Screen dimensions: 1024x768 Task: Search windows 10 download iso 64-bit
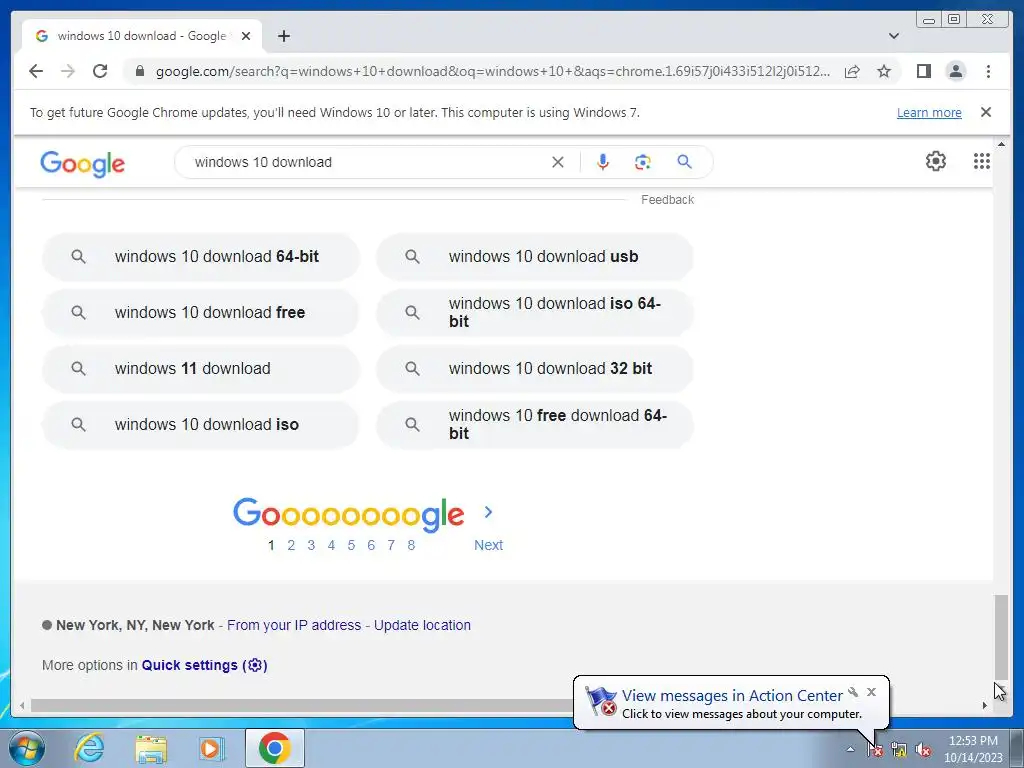click(534, 313)
